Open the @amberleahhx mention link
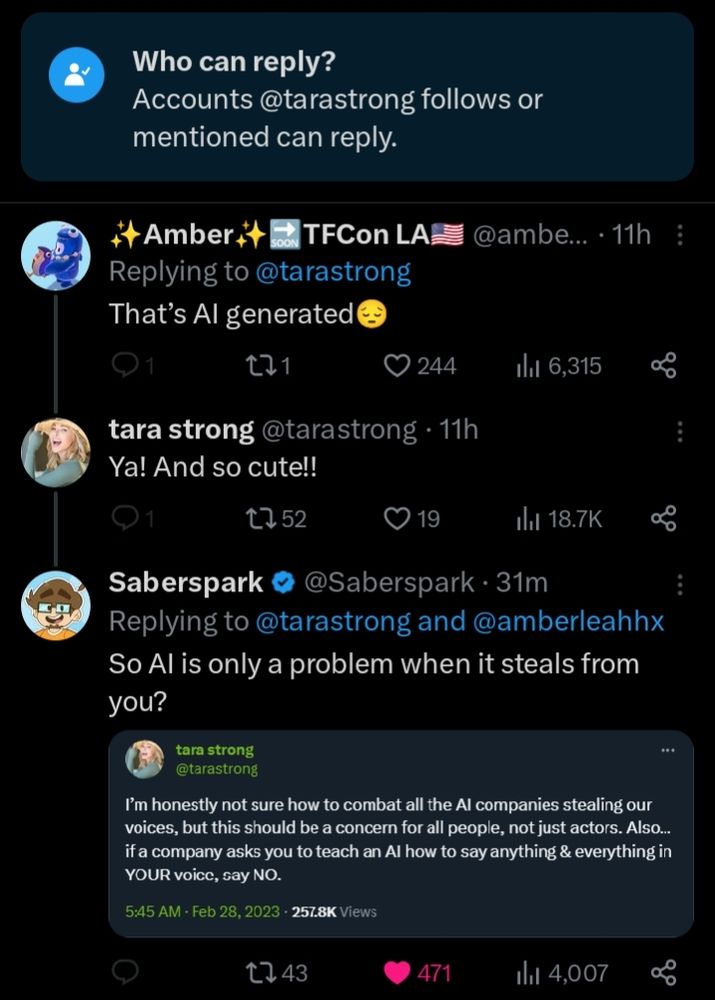This screenshot has height=1000, width=715. 569,621
